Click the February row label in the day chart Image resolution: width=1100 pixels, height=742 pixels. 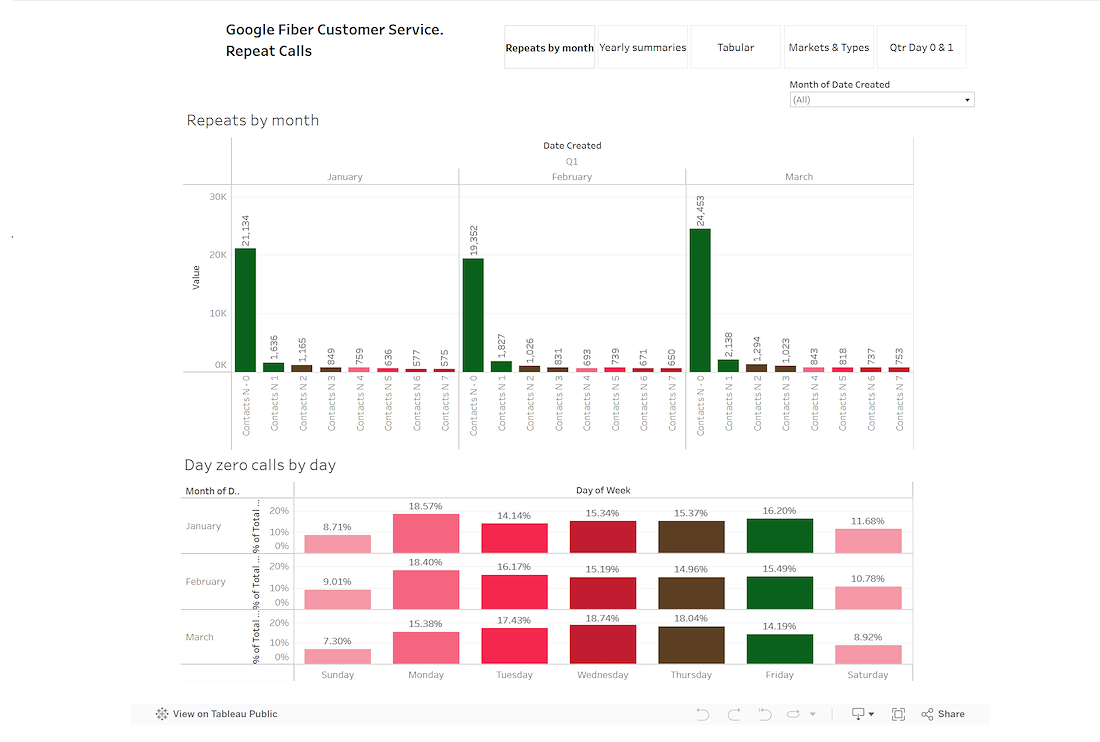206,581
